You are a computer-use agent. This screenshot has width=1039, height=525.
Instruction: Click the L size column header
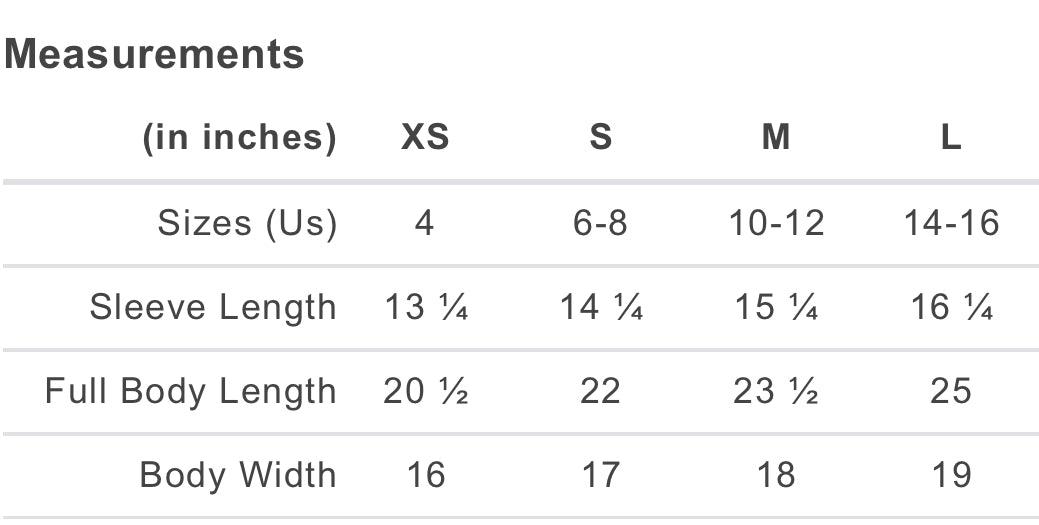pyautogui.click(x=951, y=137)
